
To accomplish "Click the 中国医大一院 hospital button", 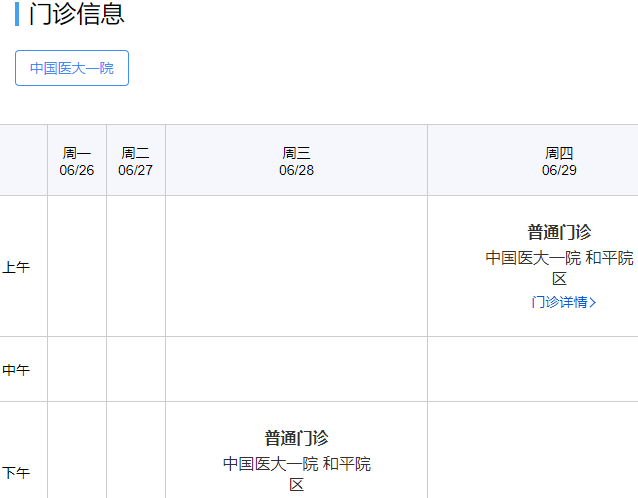I will pyautogui.click(x=72, y=68).
